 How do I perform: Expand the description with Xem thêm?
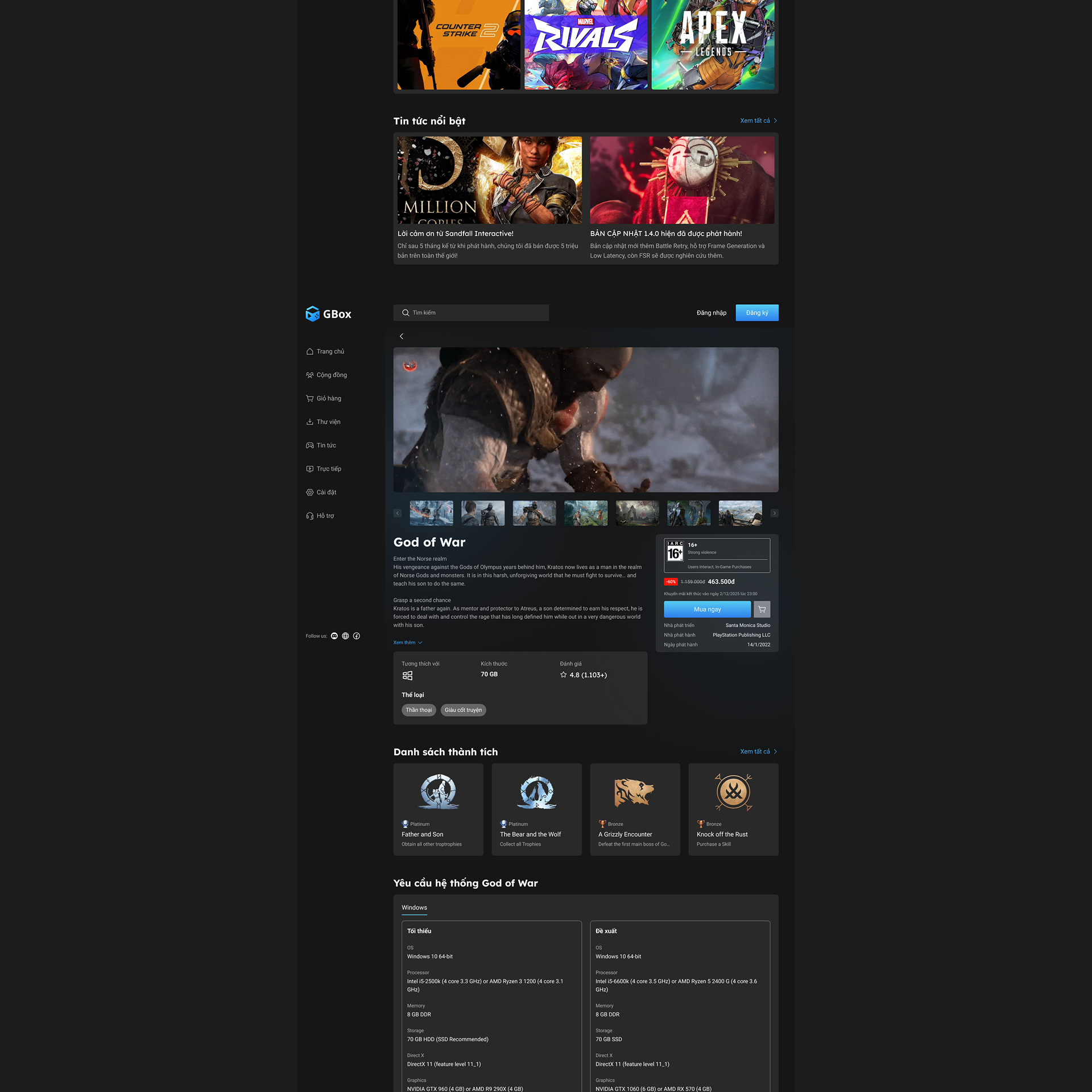[408, 643]
